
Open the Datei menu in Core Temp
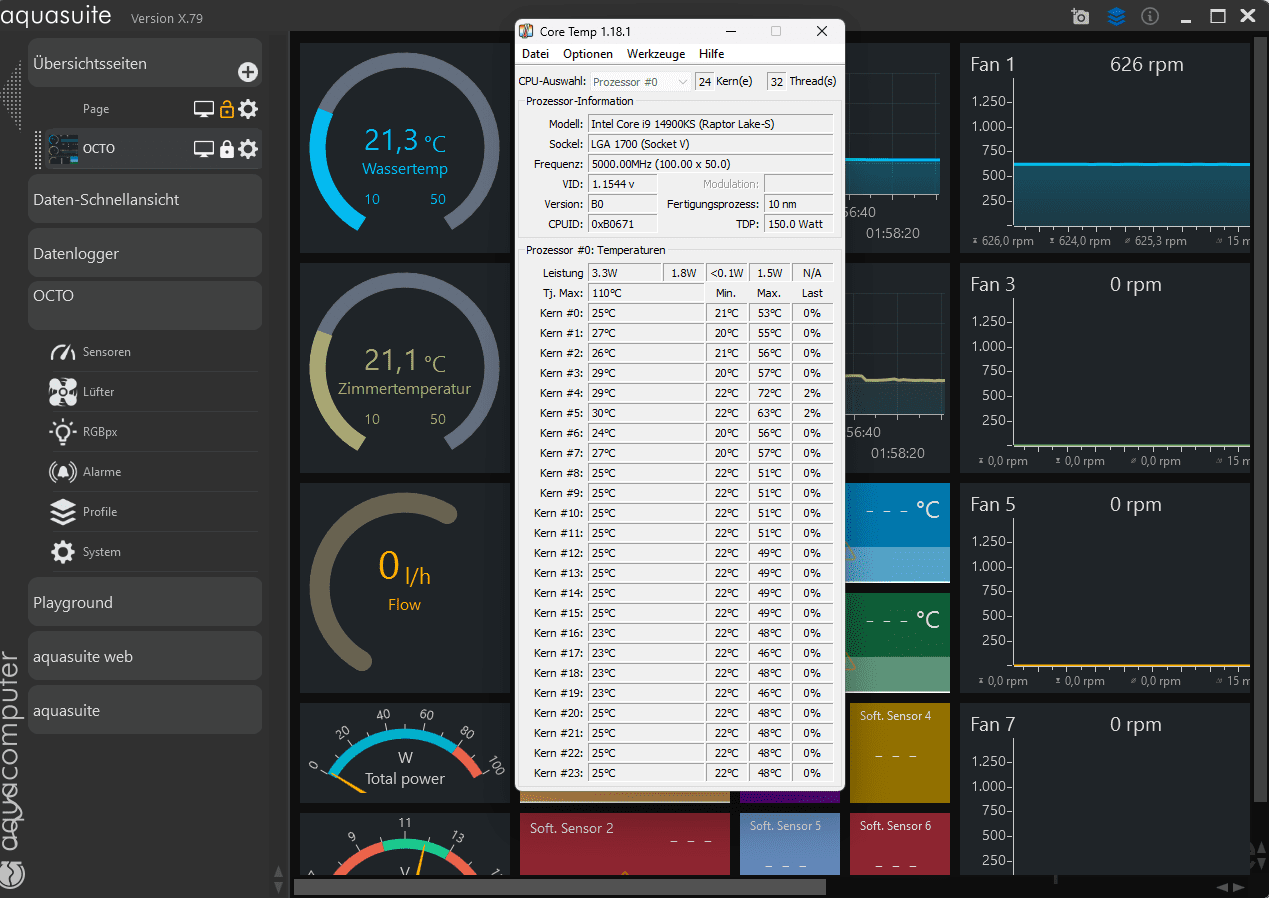536,54
